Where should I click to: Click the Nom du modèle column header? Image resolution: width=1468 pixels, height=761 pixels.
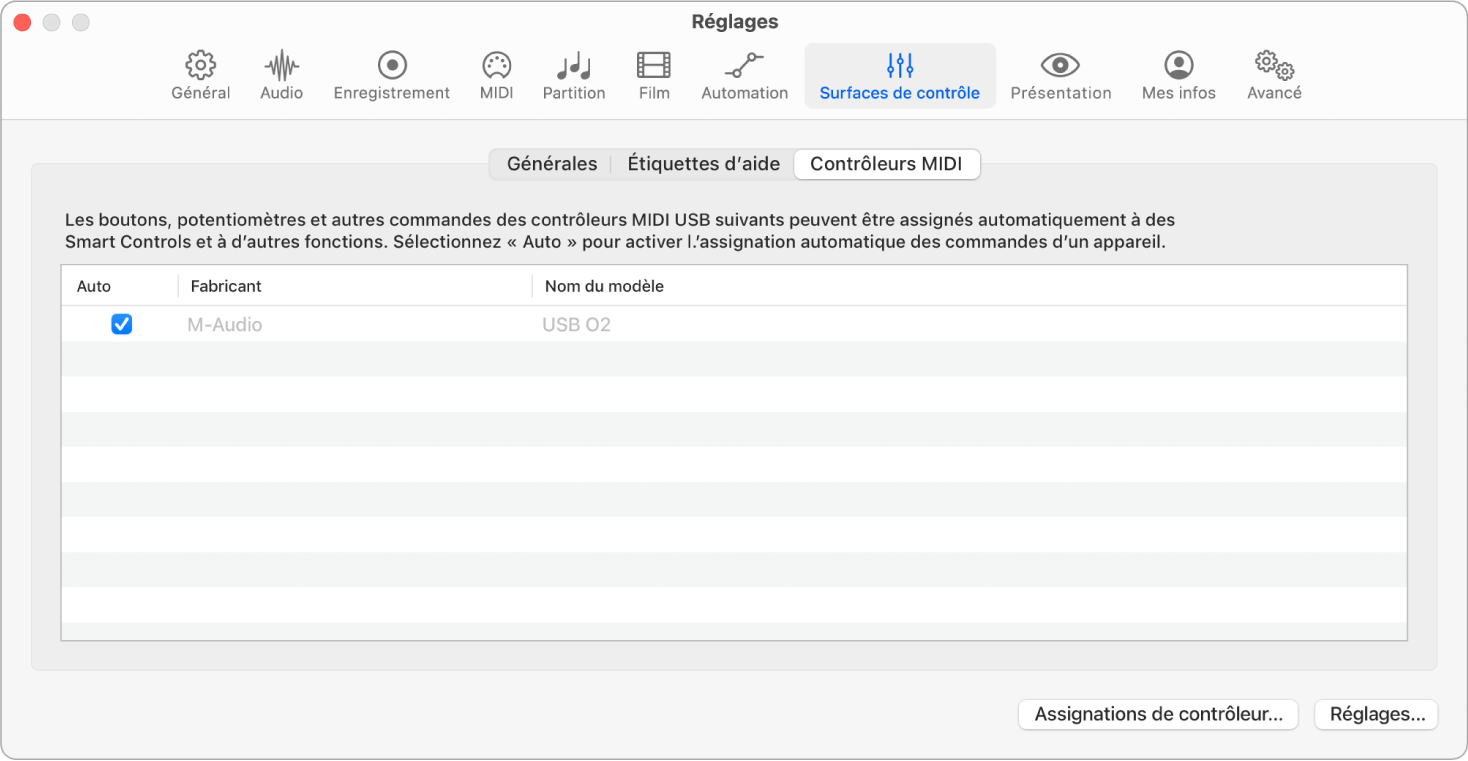(604, 286)
